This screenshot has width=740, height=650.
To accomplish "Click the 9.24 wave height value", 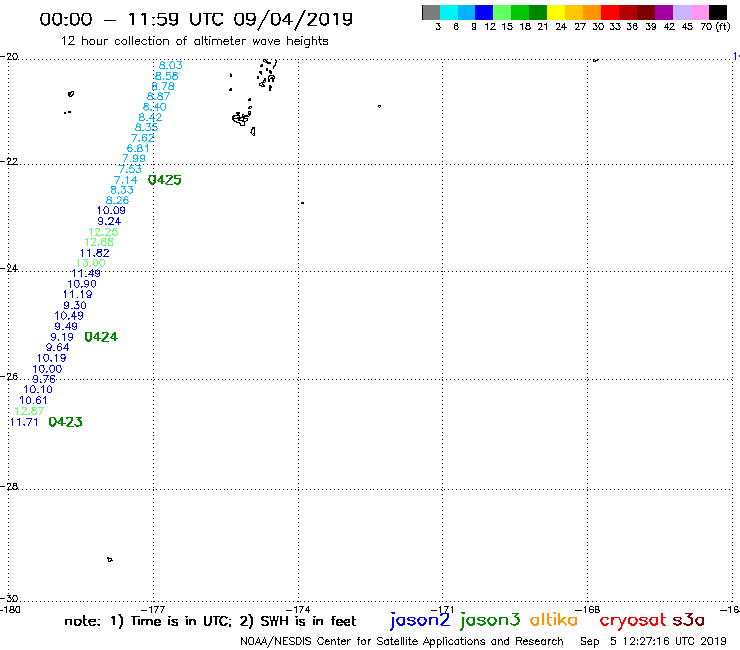I will coord(109,221).
